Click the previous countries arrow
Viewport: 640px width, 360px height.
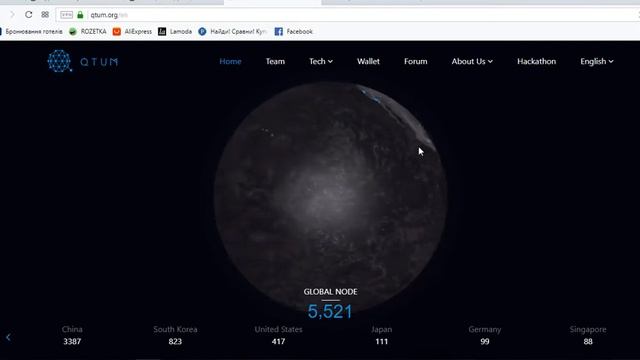[x=8, y=337]
